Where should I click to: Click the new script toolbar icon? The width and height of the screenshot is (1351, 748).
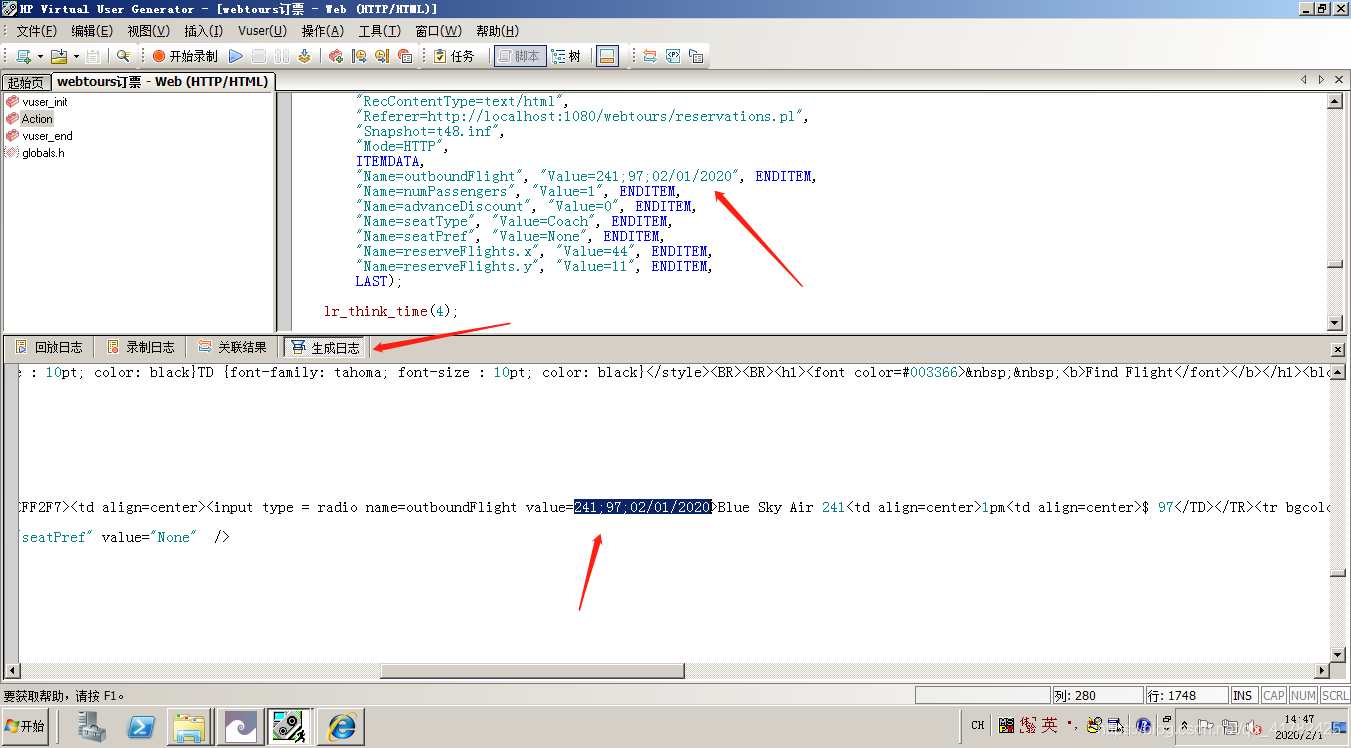(x=23, y=56)
